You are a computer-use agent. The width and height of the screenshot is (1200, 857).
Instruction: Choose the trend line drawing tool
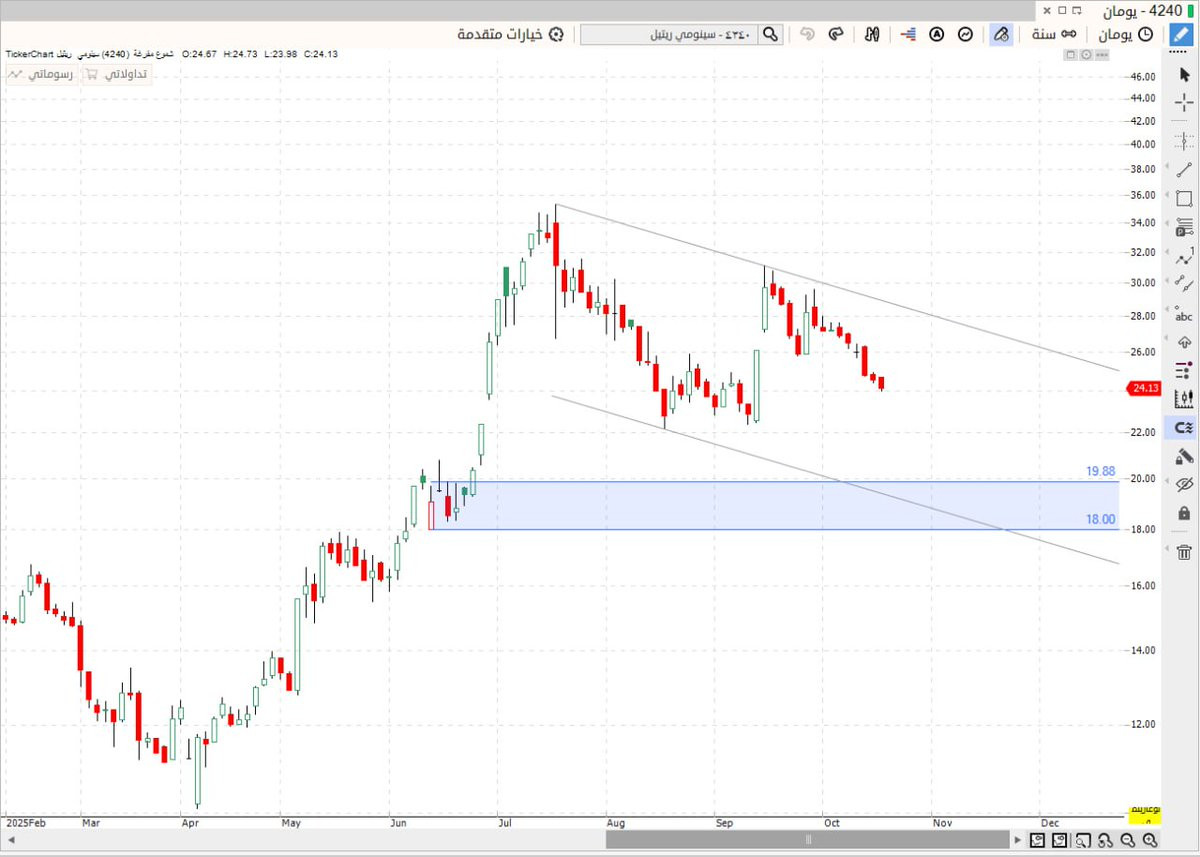pyautogui.click(x=1184, y=170)
